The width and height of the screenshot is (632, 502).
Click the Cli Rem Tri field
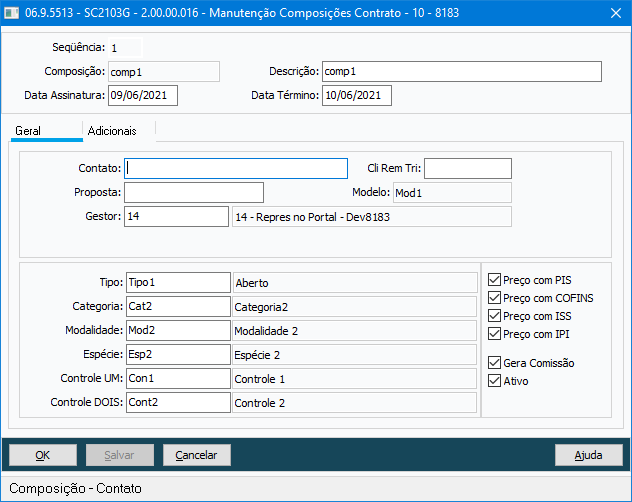(468, 169)
